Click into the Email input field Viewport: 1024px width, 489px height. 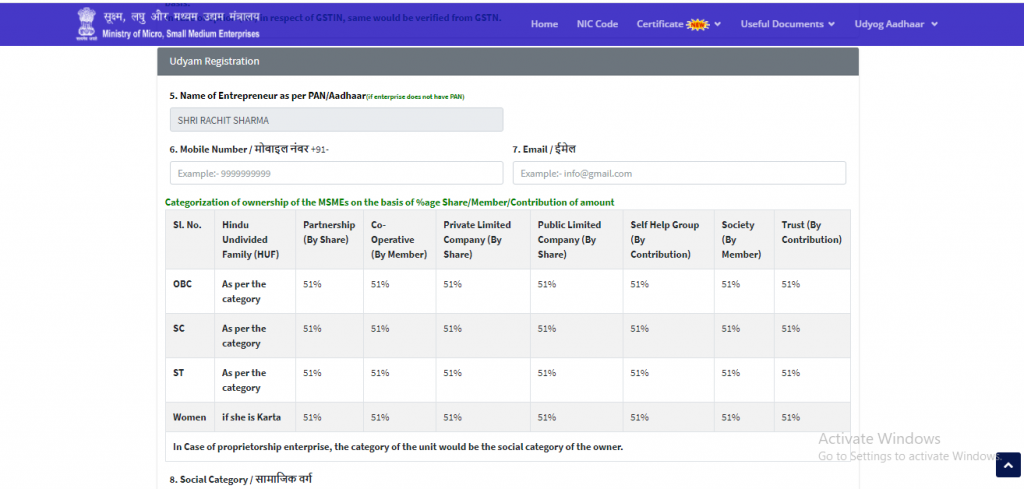tap(679, 173)
